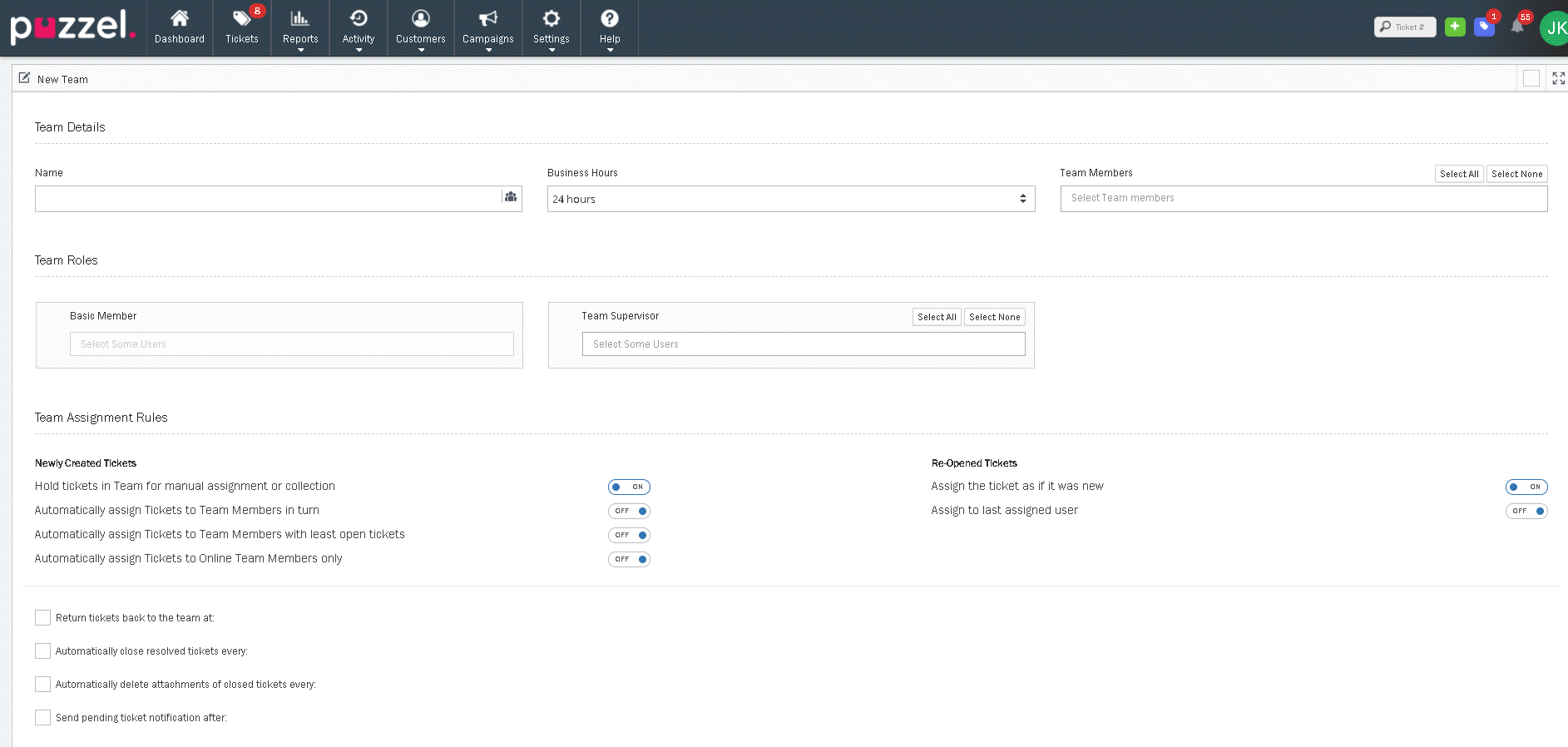This screenshot has width=1568, height=747.
Task: Open the Tickets tag icon
Action: (x=241, y=19)
